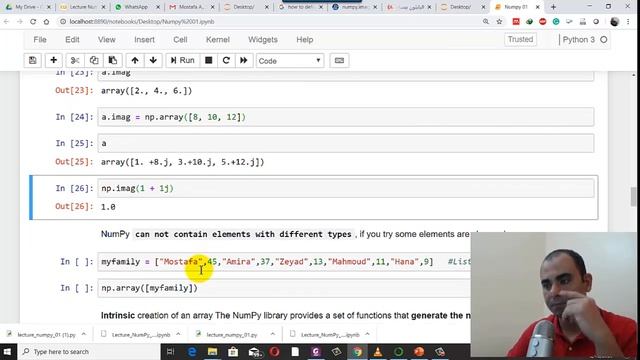Switch to the Lecture Nu browser tab
Image resolution: width=640 pixels, height=360 pixels.
(x=82, y=7)
